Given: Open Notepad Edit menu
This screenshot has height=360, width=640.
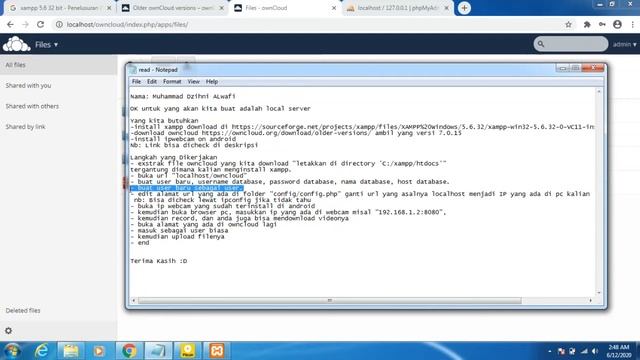Looking at the screenshot, I should click(152, 82).
